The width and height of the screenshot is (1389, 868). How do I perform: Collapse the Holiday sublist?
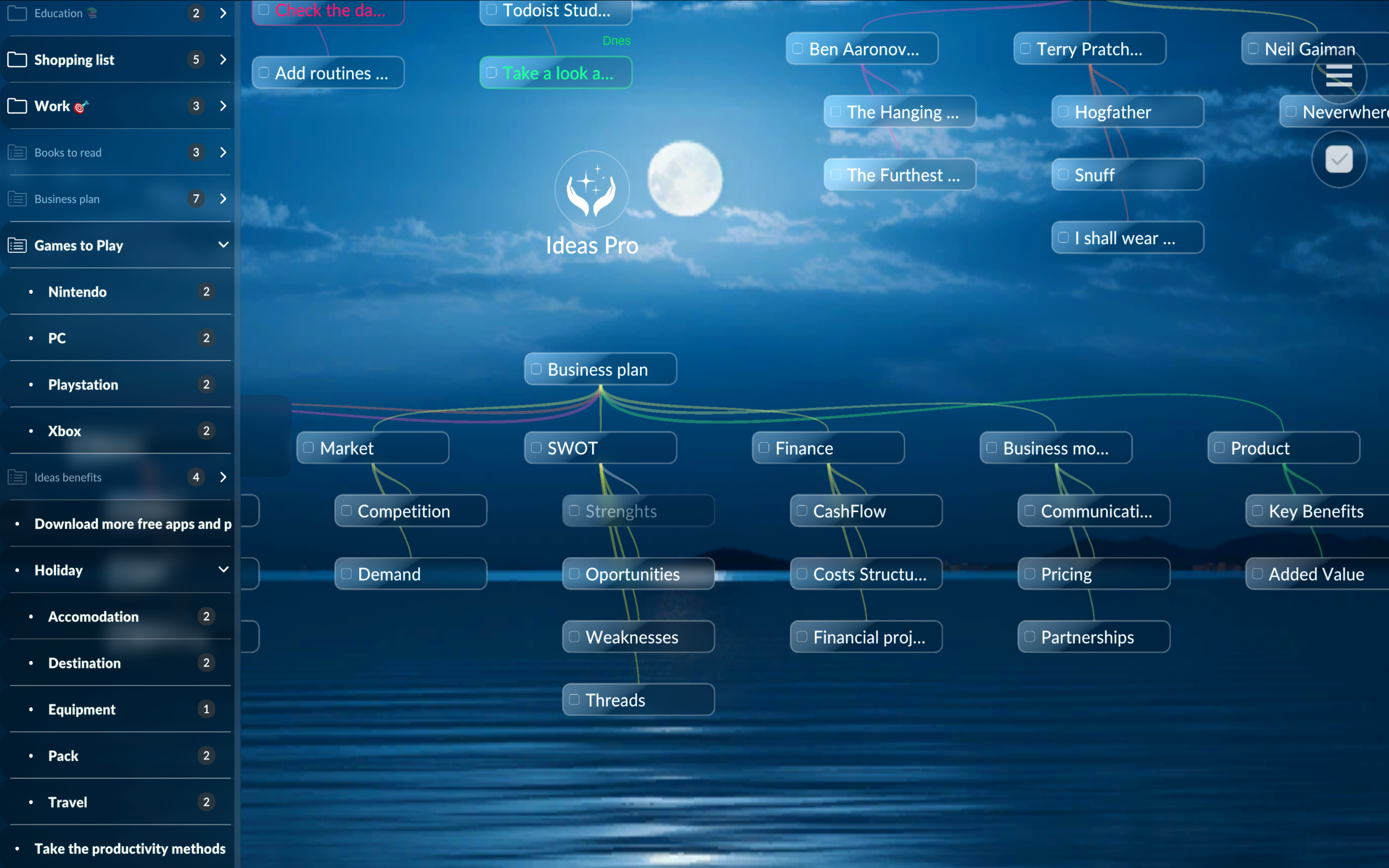[223, 570]
